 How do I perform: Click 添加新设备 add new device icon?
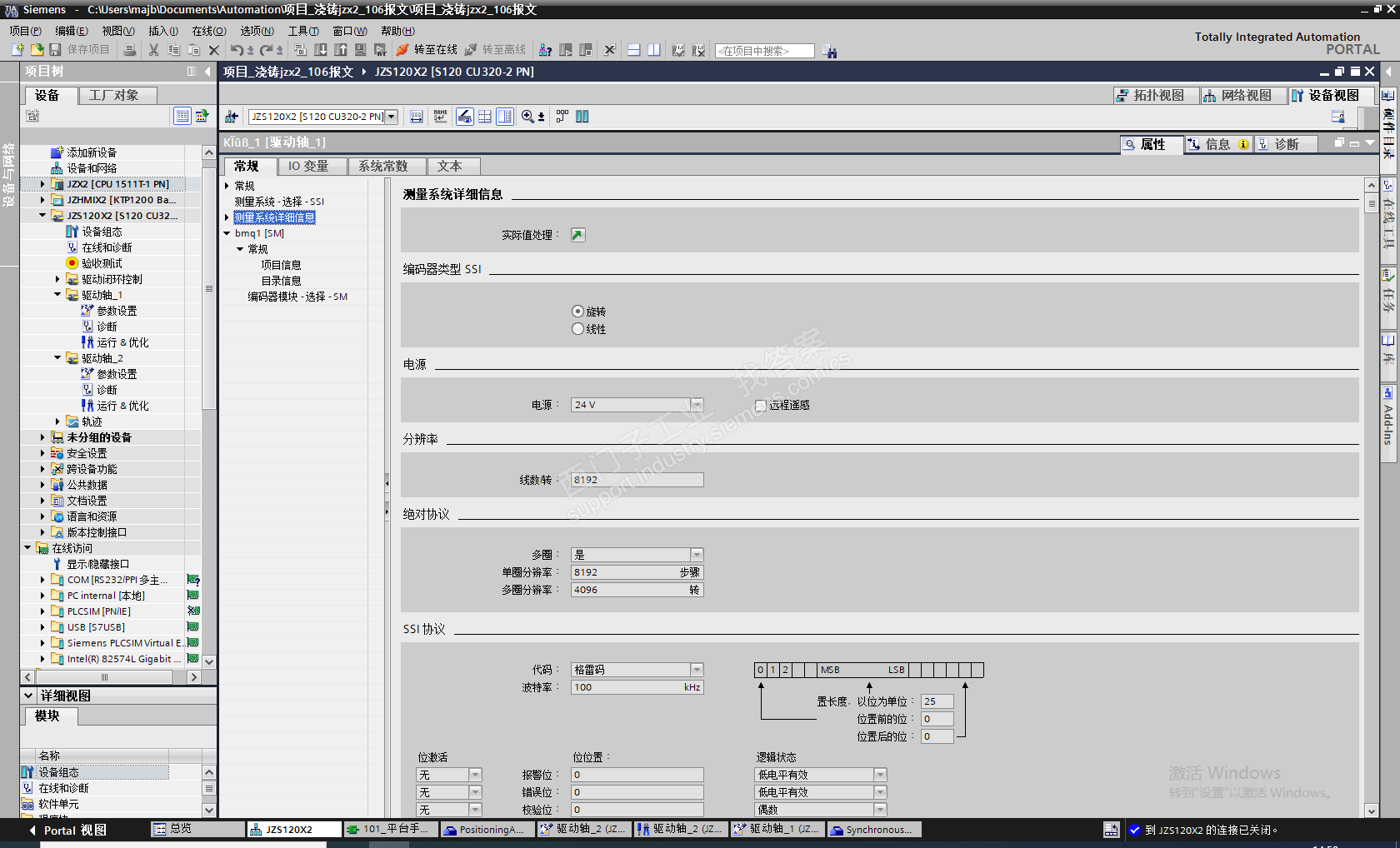[x=57, y=152]
